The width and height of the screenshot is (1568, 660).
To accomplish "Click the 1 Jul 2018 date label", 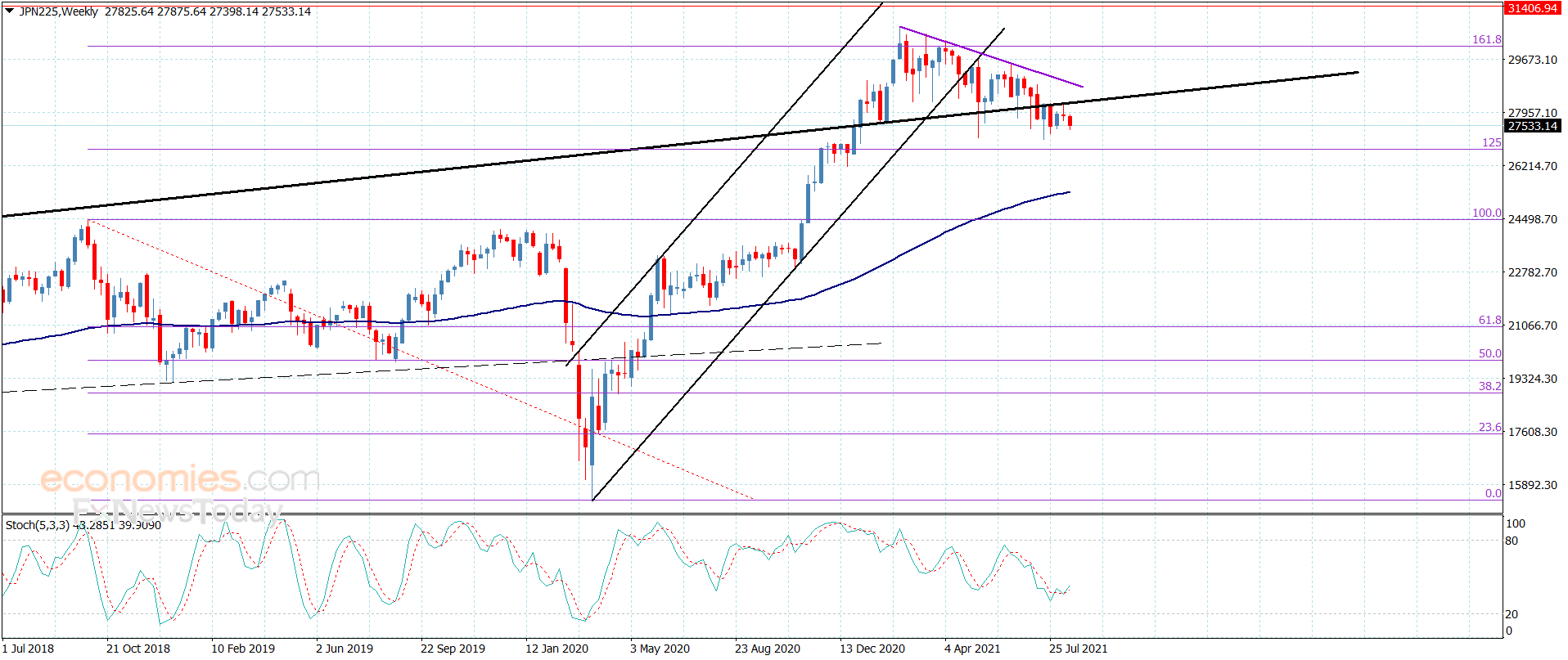I will [x=28, y=649].
